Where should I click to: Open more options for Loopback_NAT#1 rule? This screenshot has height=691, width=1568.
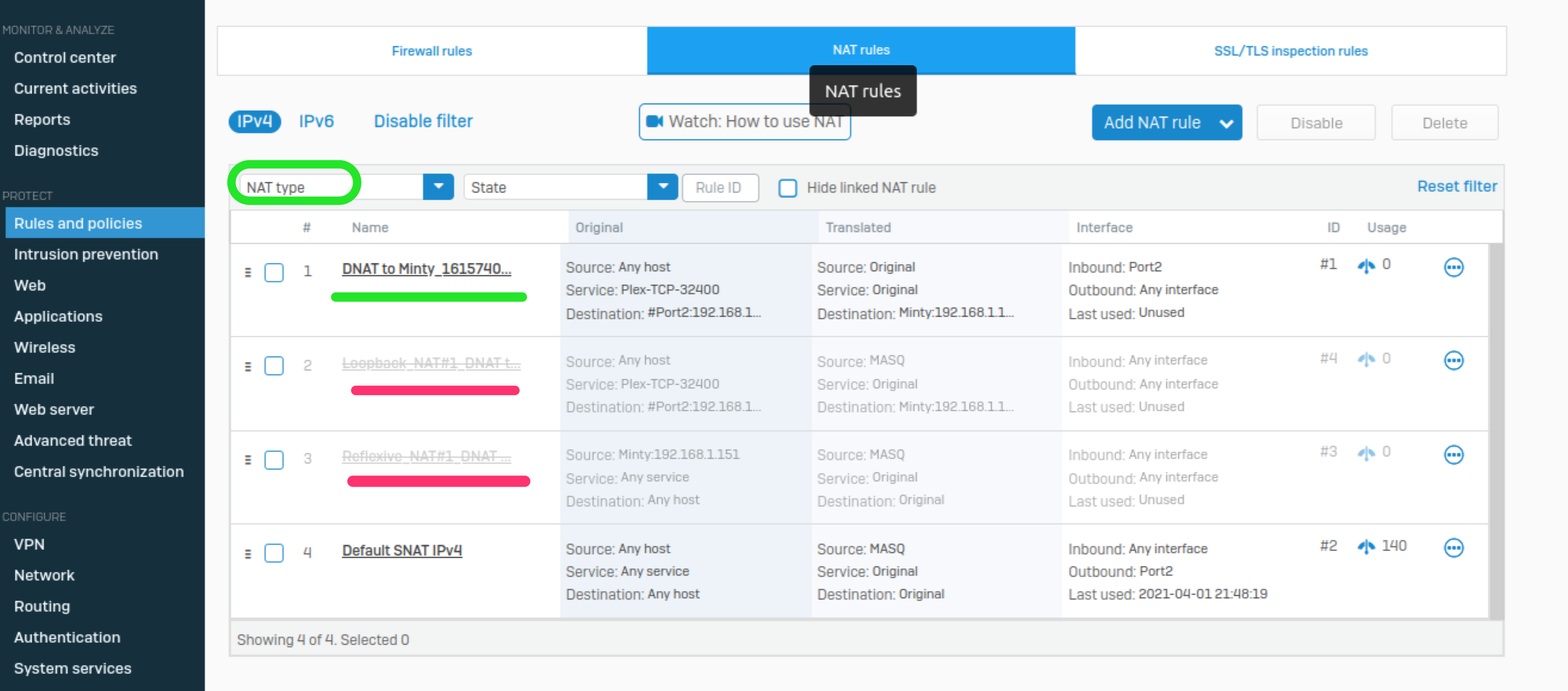(x=1454, y=360)
